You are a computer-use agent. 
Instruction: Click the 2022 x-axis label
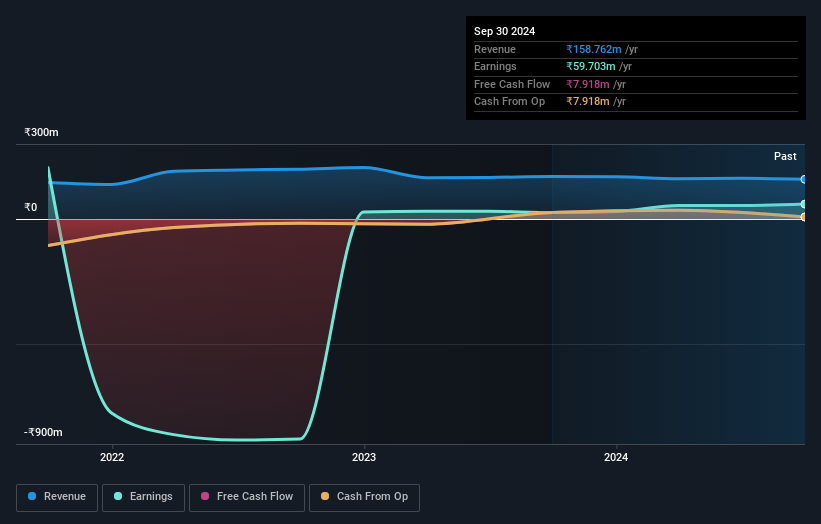(112, 458)
